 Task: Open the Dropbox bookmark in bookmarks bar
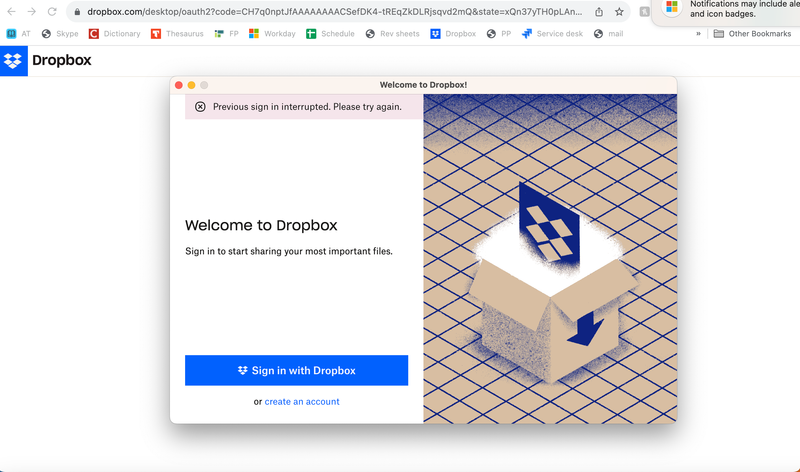[x=453, y=34]
